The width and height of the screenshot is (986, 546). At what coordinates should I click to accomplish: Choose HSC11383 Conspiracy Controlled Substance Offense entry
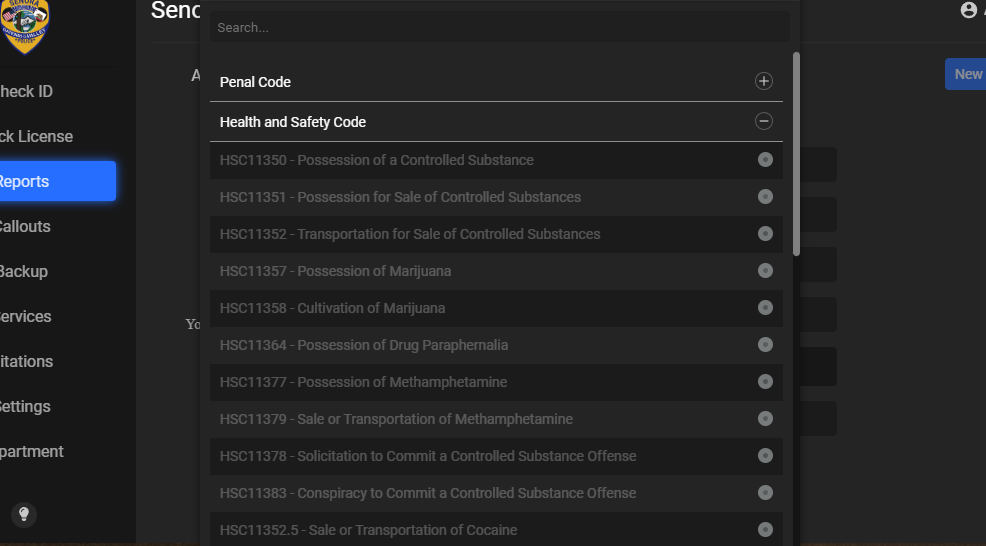click(x=428, y=493)
